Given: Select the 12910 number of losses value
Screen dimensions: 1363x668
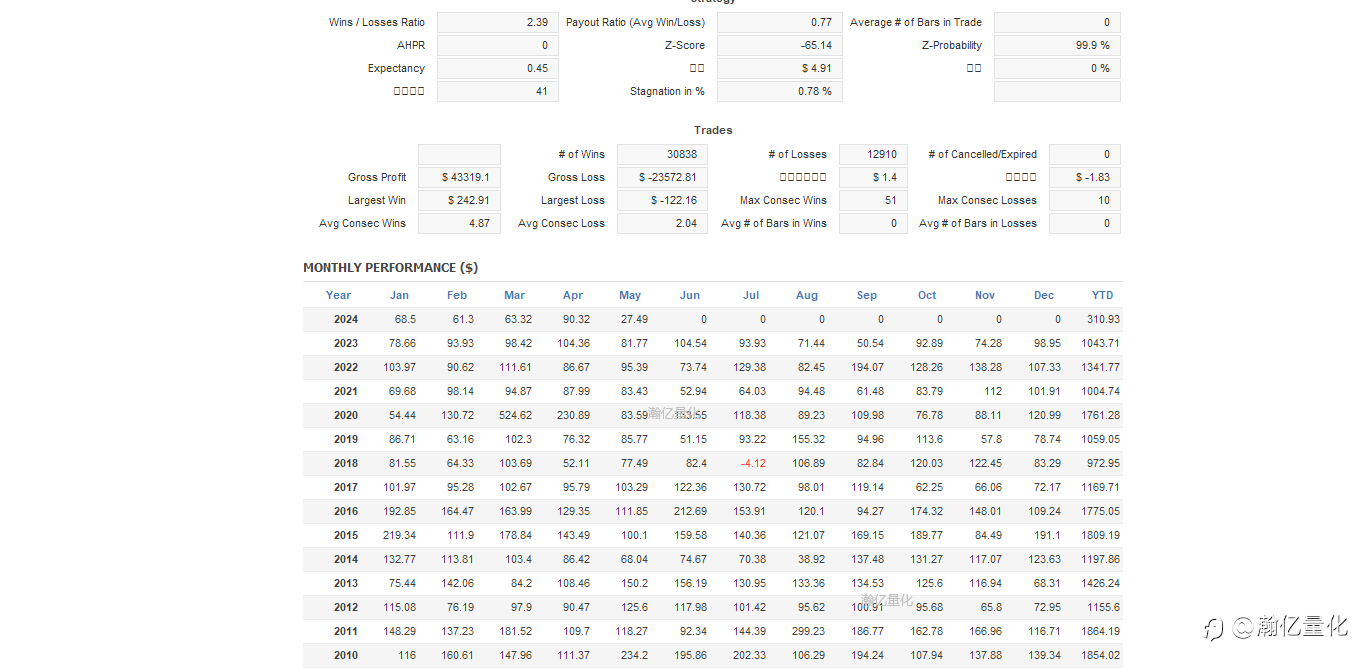Looking at the screenshot, I should coord(873,154).
